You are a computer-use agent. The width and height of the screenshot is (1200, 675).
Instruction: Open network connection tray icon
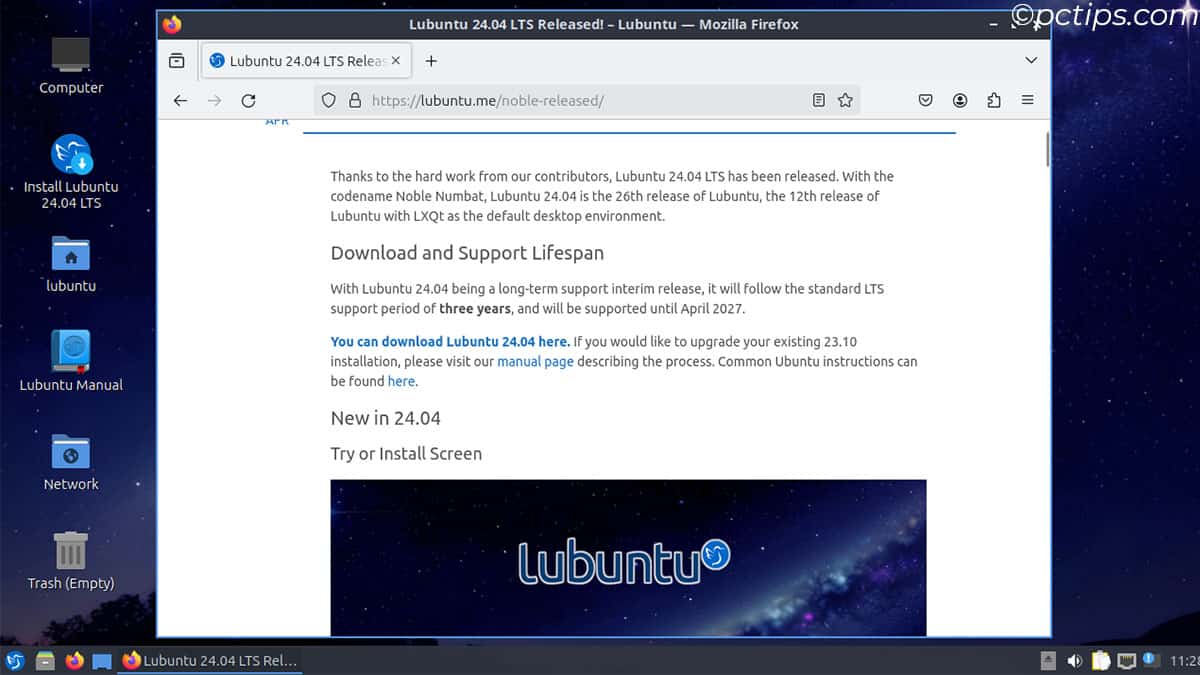1127,660
